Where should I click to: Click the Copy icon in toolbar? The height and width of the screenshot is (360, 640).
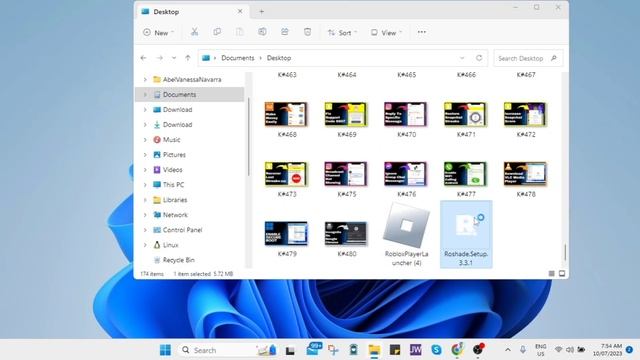[x=217, y=32]
